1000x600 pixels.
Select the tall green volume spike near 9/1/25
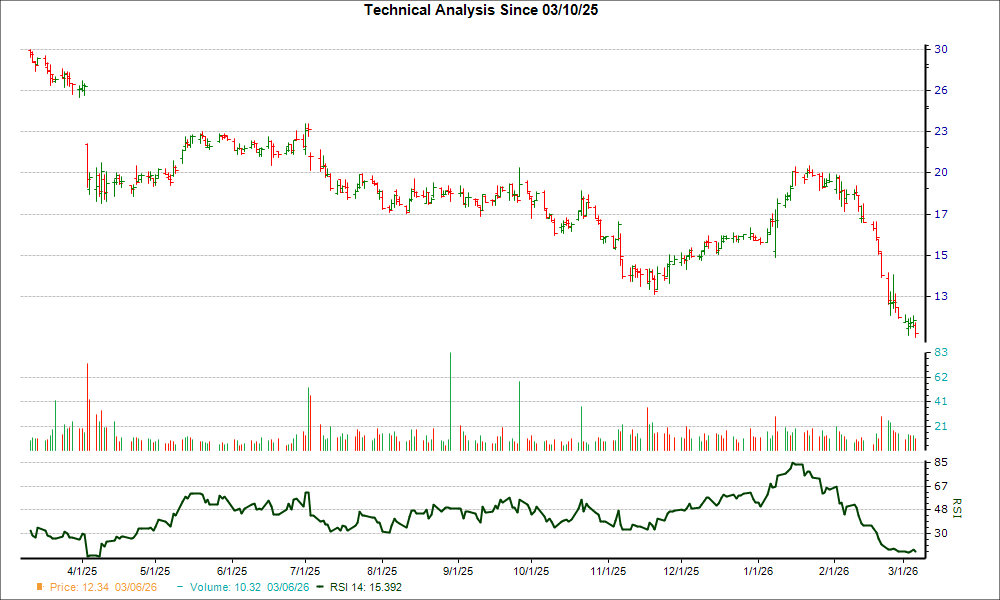point(449,400)
